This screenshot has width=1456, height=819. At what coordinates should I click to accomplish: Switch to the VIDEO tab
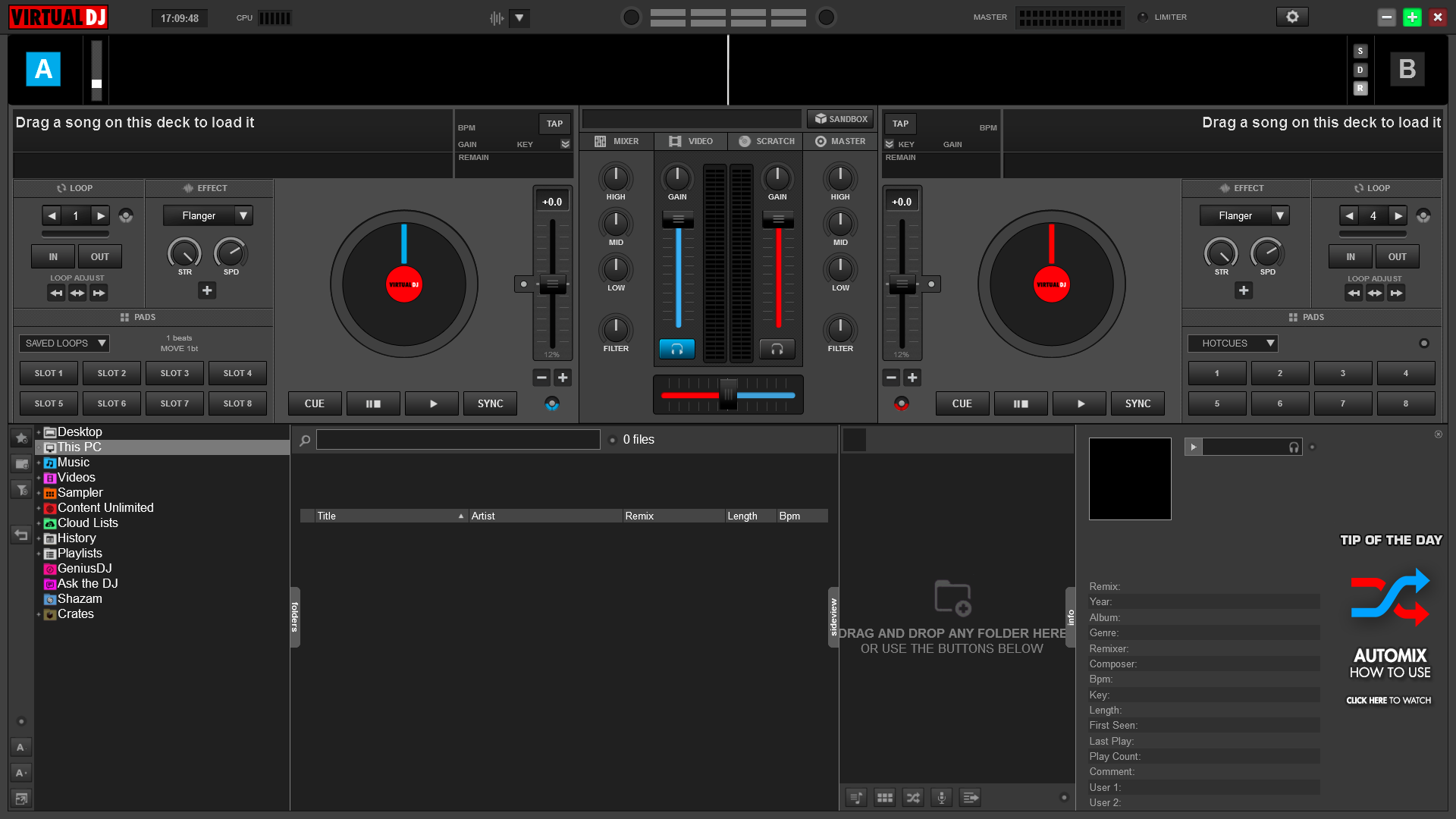pos(691,141)
